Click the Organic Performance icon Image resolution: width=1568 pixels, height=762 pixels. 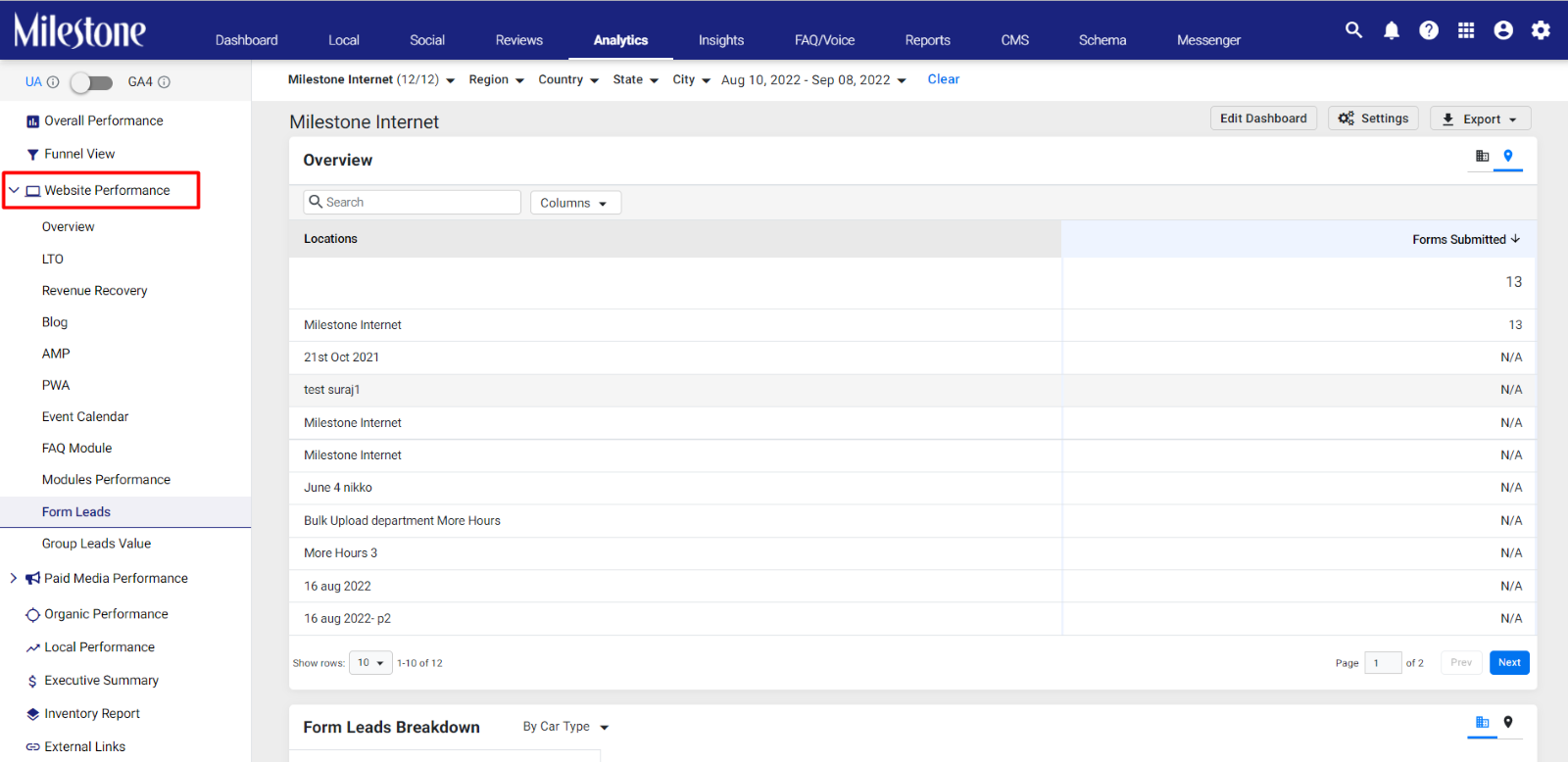tap(32, 615)
